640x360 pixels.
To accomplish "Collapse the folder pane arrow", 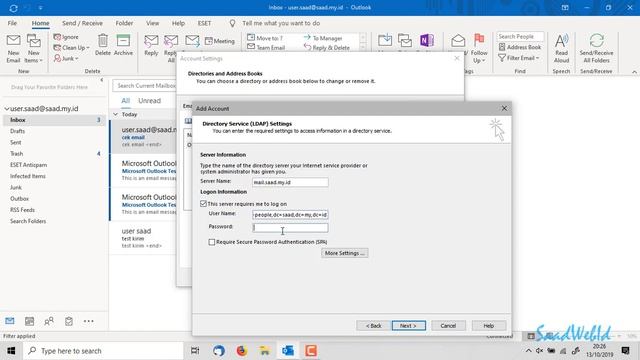I will [102, 80].
